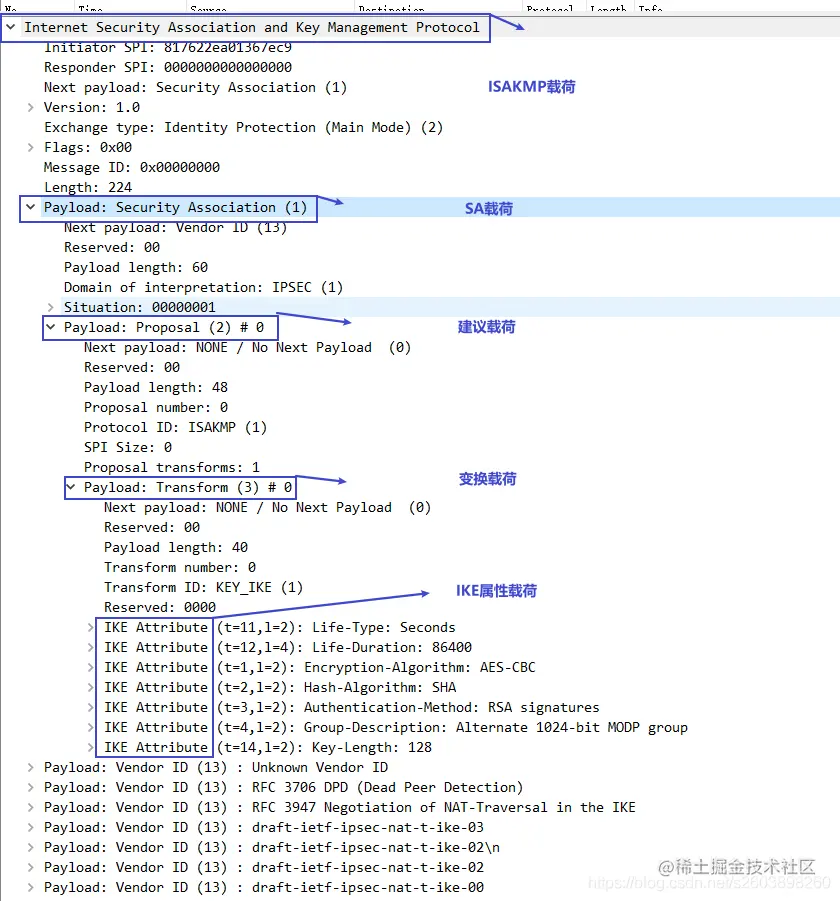
Task: Collapse Payload: Transform (3) # 0
Action: 71,487
